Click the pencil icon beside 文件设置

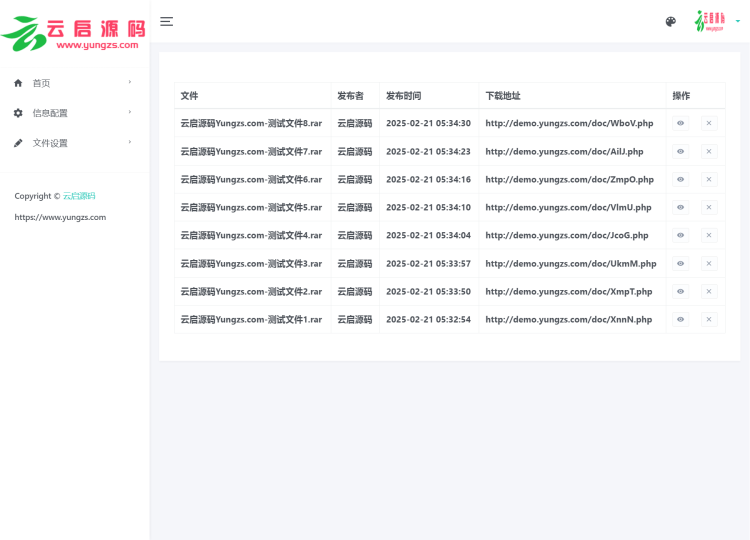tap(18, 143)
